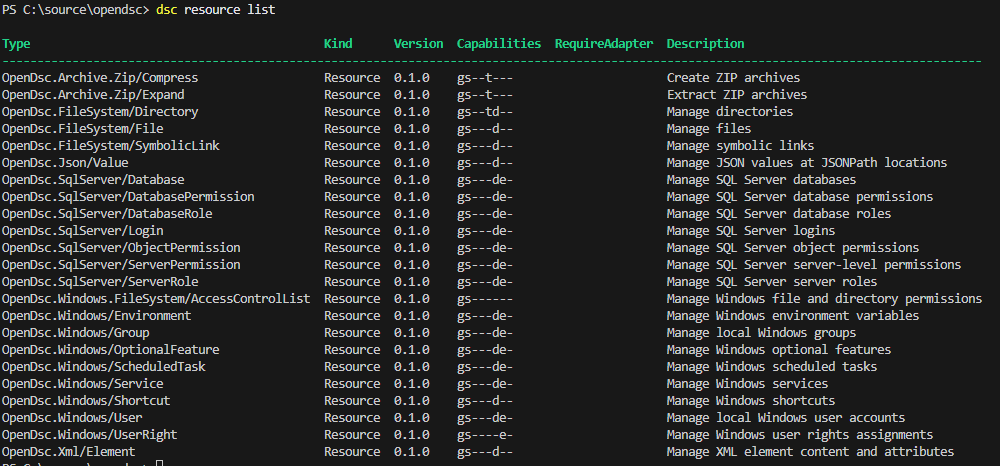Image resolution: width=1000 pixels, height=466 pixels.
Task: Click the Capabilities column header
Action: [498, 44]
